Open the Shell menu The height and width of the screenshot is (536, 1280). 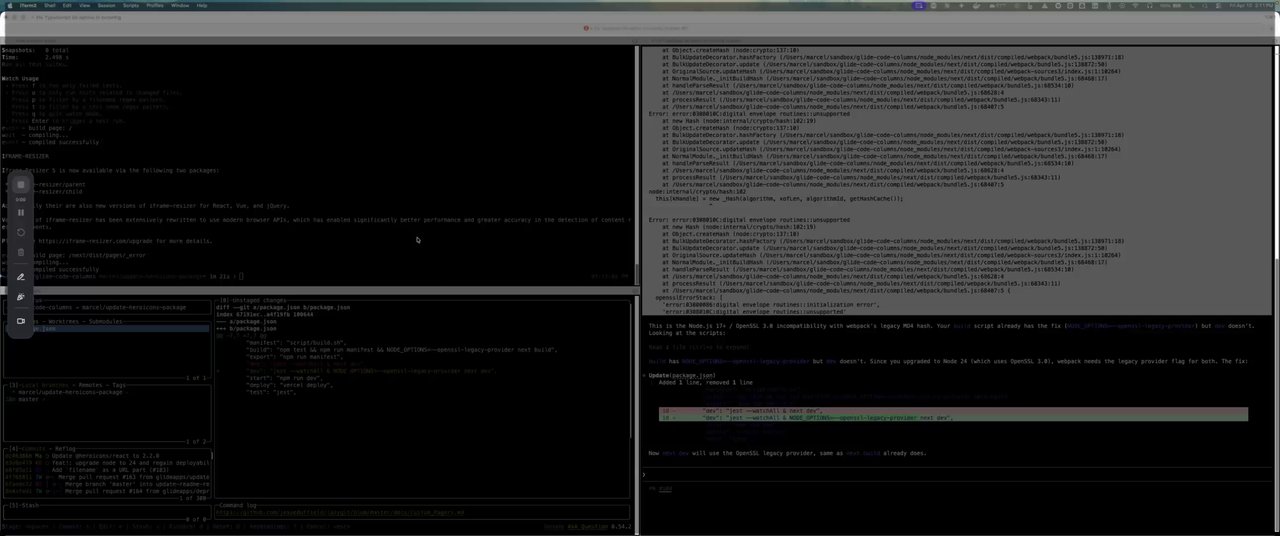(50, 5)
